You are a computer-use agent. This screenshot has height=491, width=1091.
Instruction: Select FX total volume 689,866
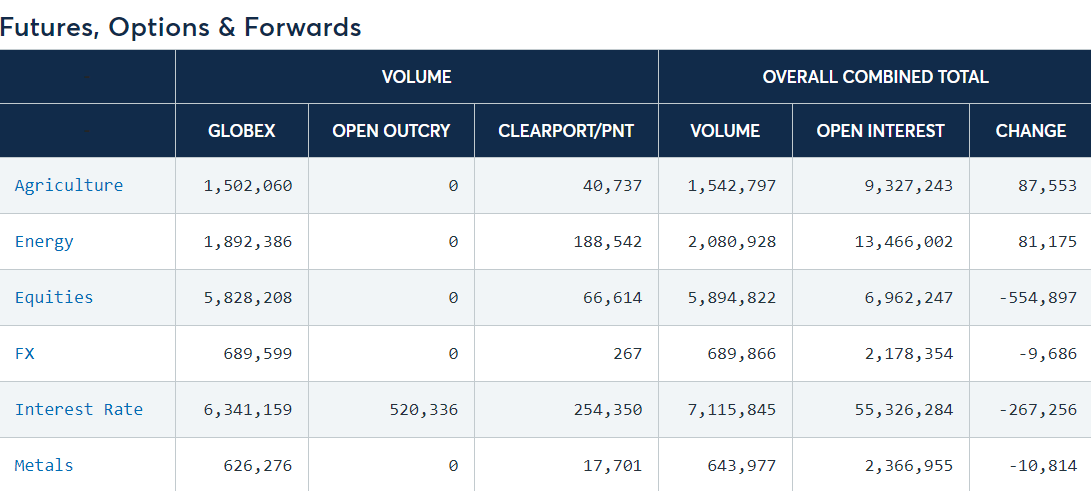[x=741, y=354]
